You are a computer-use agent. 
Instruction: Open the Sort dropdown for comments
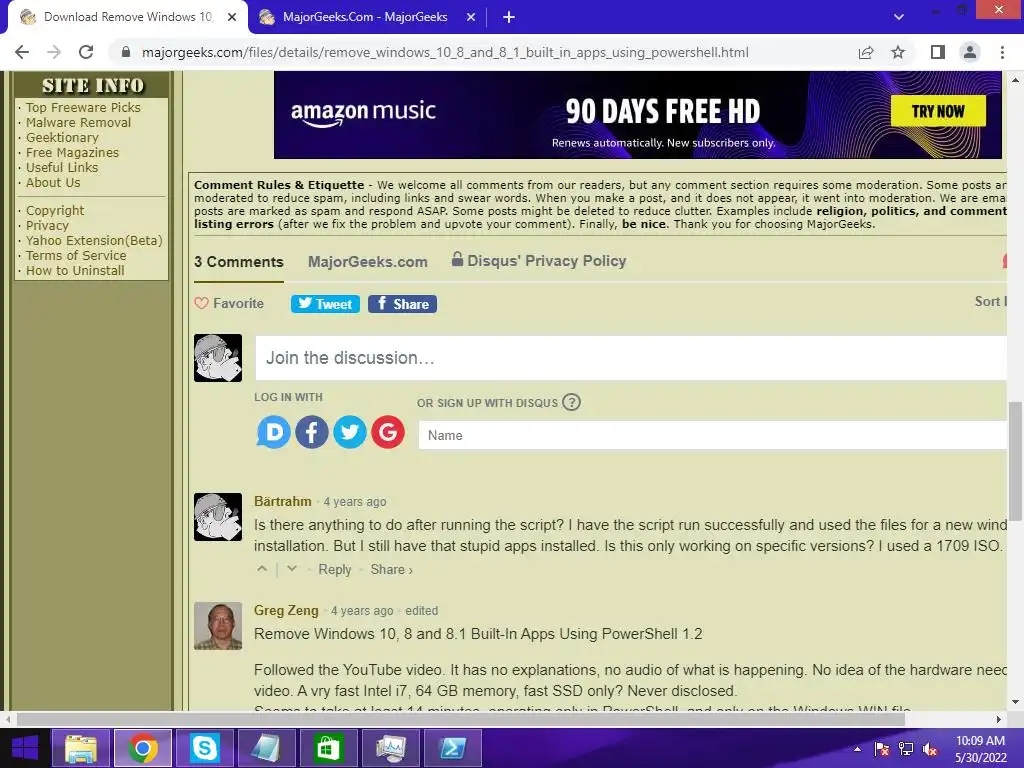pyautogui.click(x=991, y=301)
